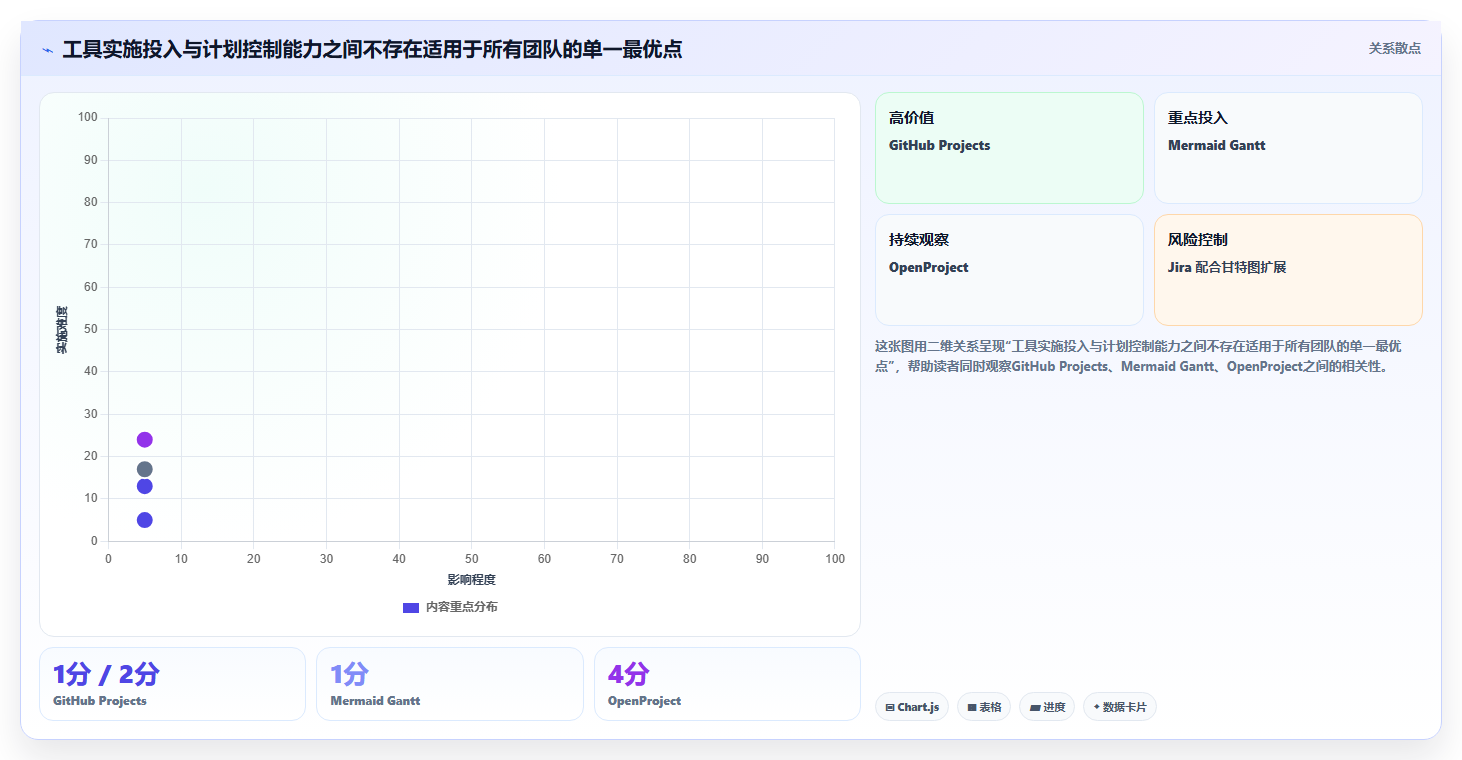The width and height of the screenshot is (1462, 760).
Task: Click the 实施难度 y-axis title
Action: tap(62, 330)
